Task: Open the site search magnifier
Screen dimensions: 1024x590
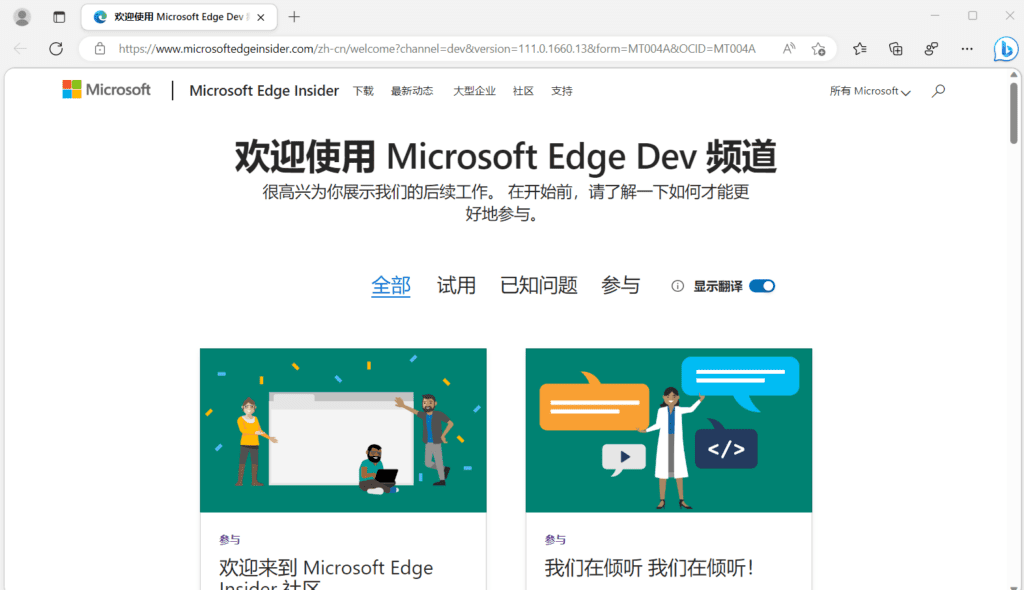Action: (938, 90)
